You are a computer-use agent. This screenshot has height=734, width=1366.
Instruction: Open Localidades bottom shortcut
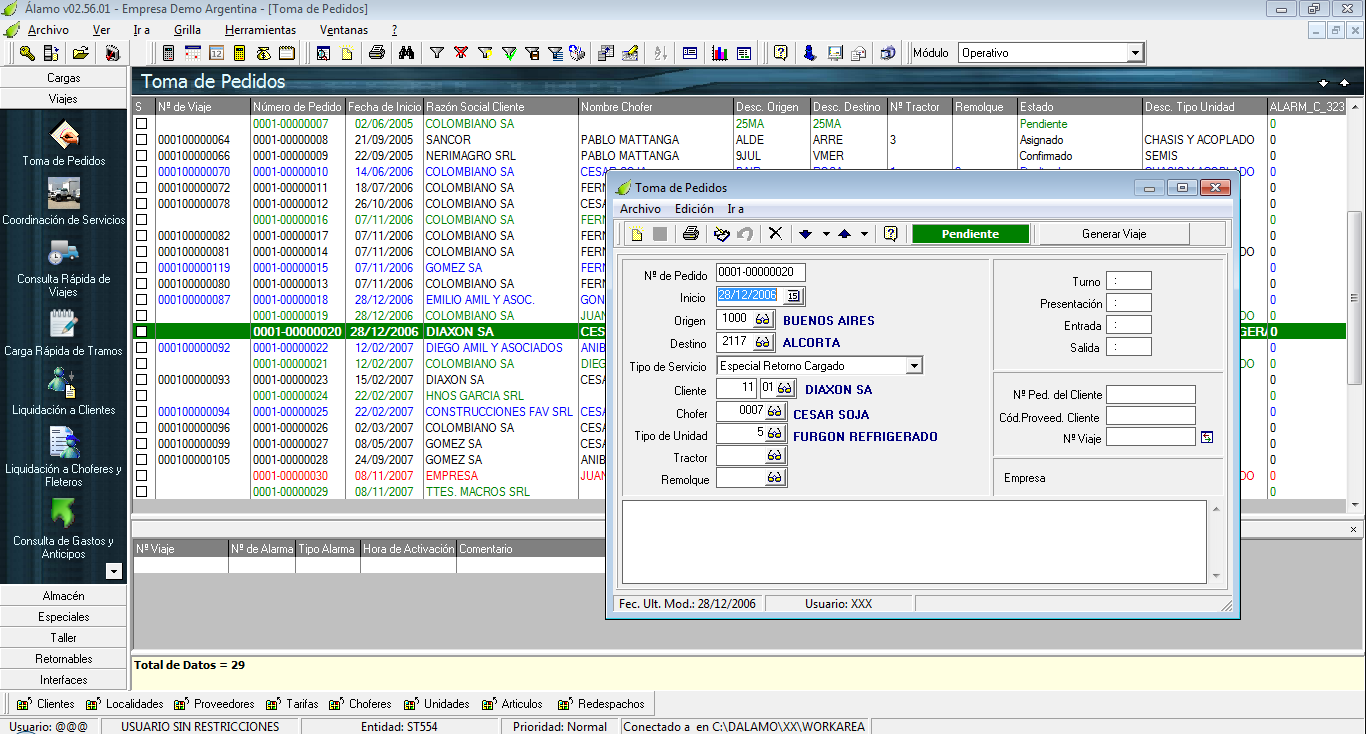pyautogui.click(x=125, y=704)
